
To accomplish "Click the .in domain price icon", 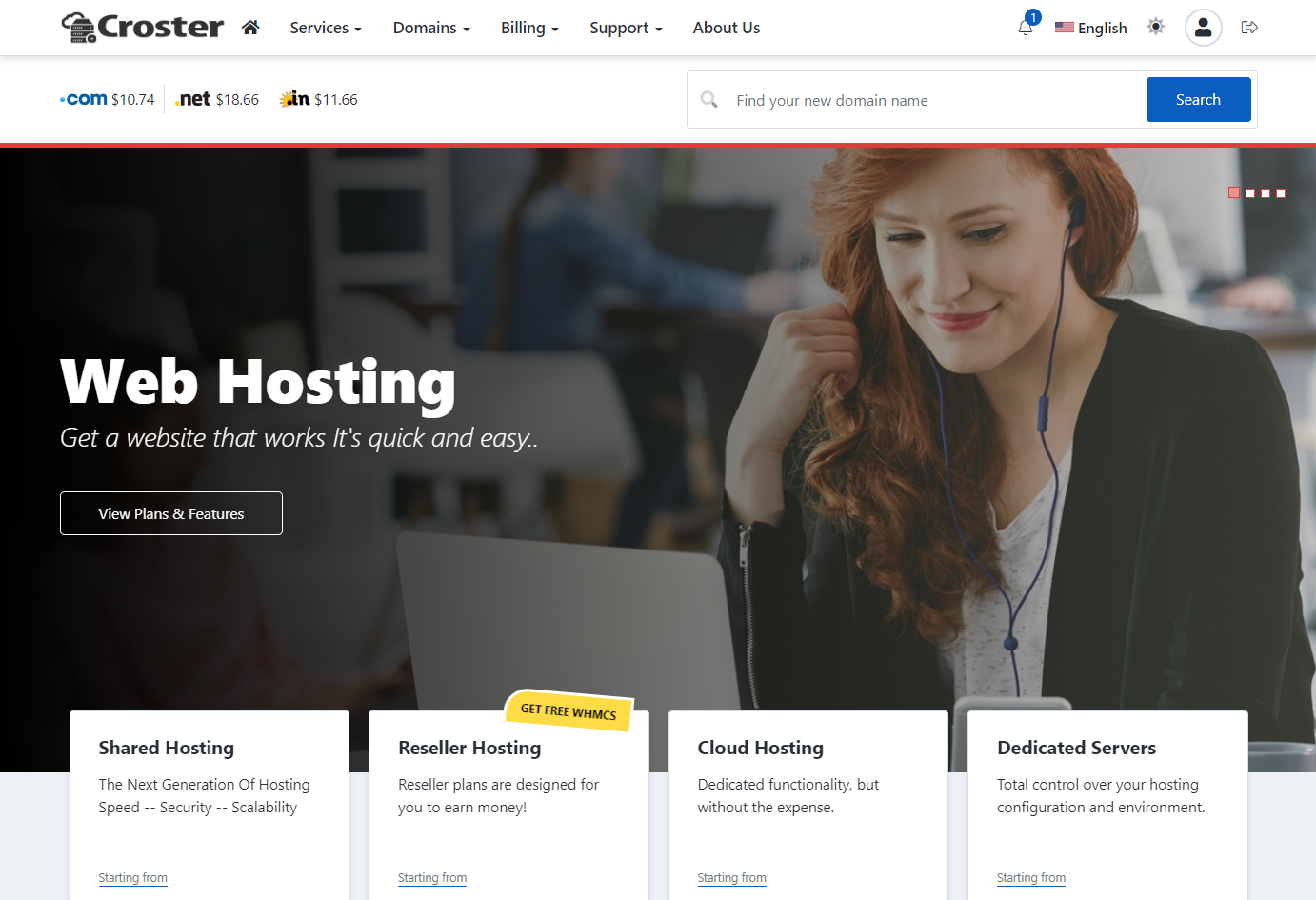I will point(294,99).
